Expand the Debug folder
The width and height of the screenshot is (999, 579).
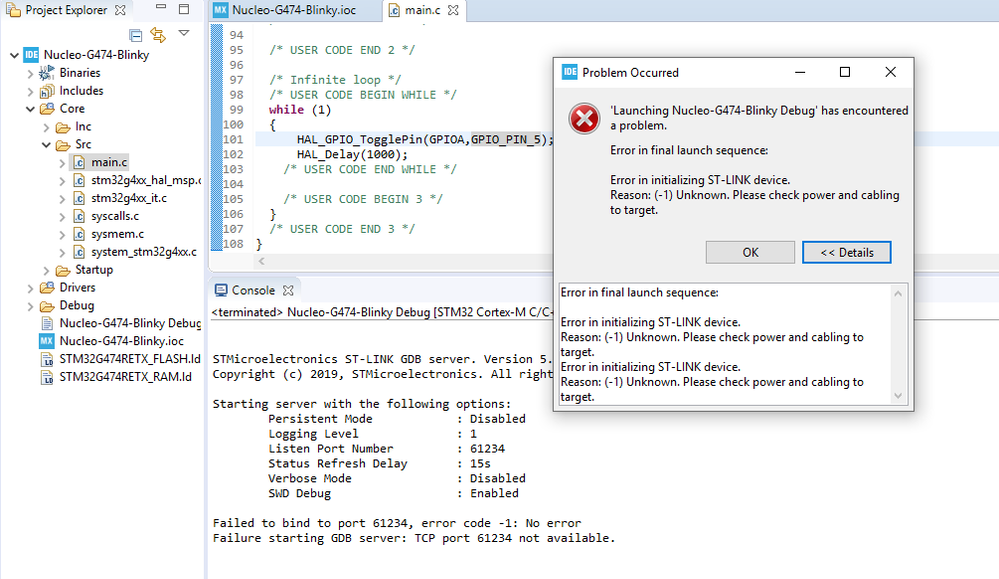click(x=30, y=306)
